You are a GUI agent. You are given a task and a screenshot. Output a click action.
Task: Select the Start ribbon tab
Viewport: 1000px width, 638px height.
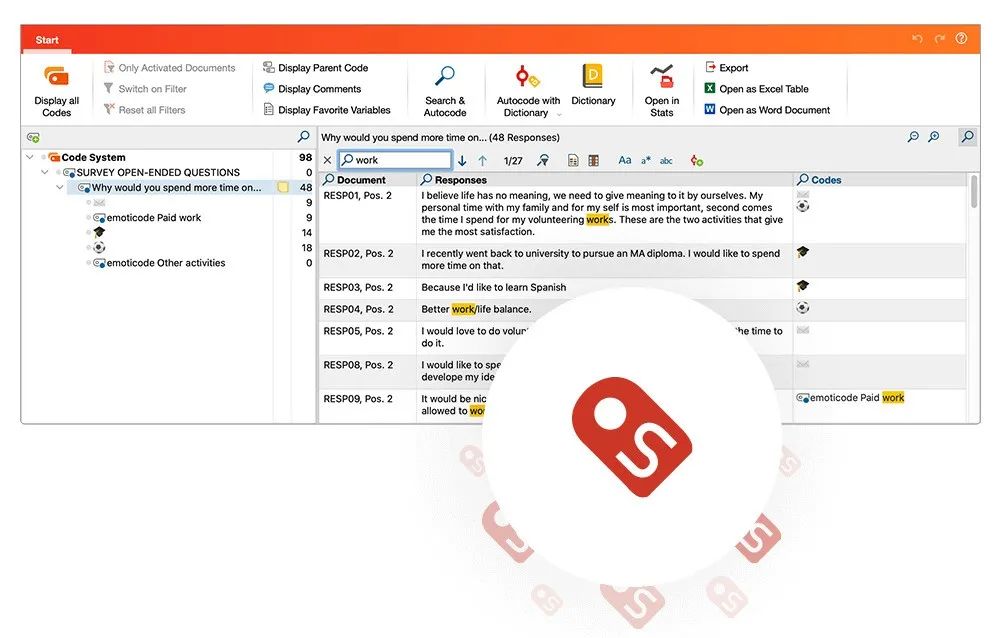47,40
